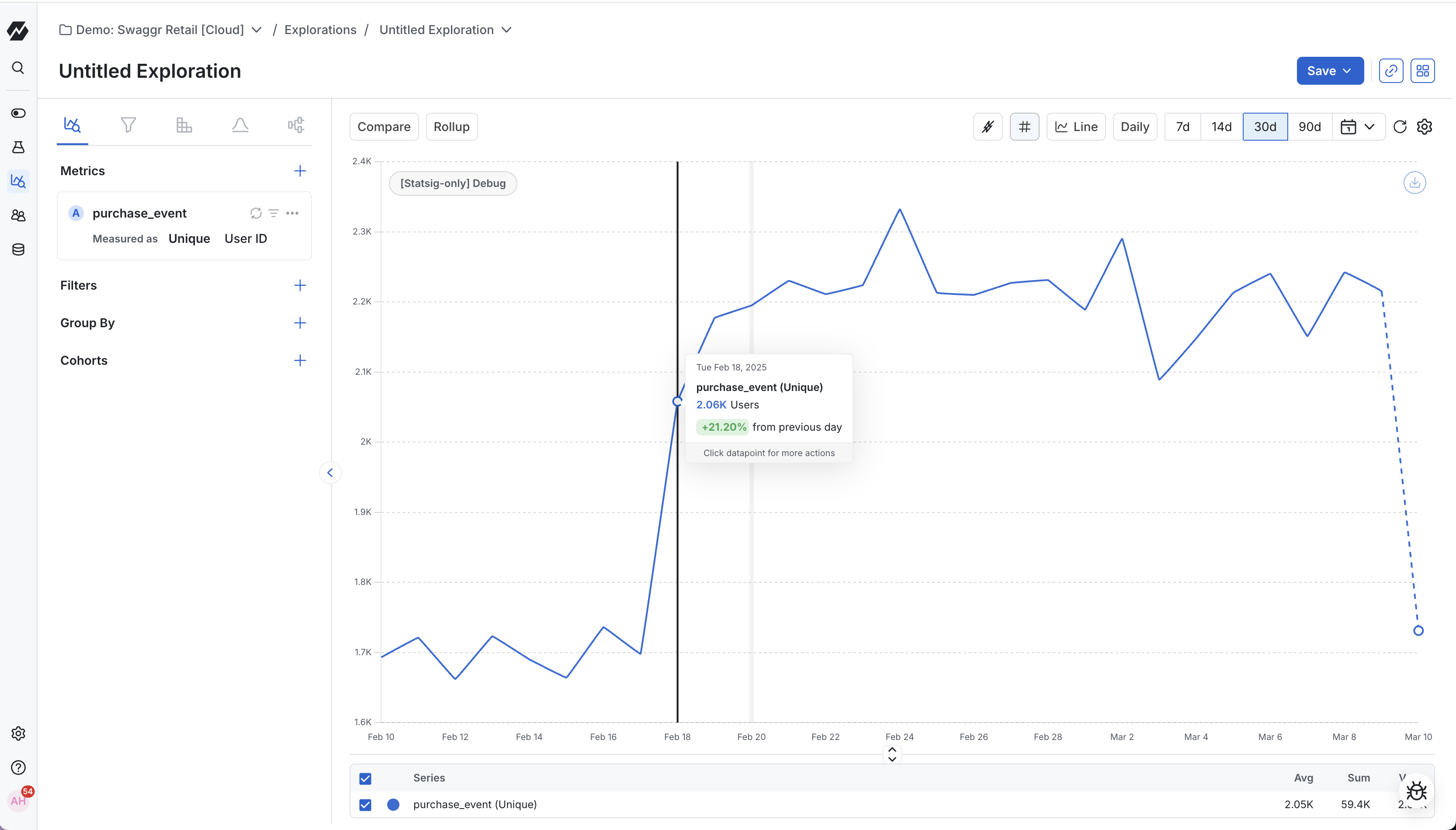Collapse the left configuration panel
1456x830 pixels.
(331, 472)
